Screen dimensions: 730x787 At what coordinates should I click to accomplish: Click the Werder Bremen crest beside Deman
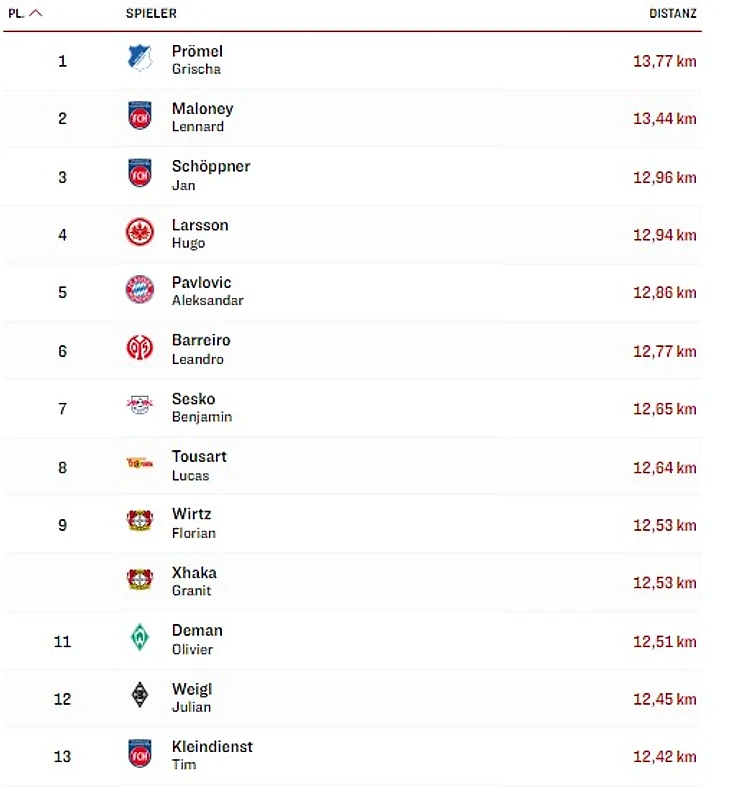click(x=140, y=638)
